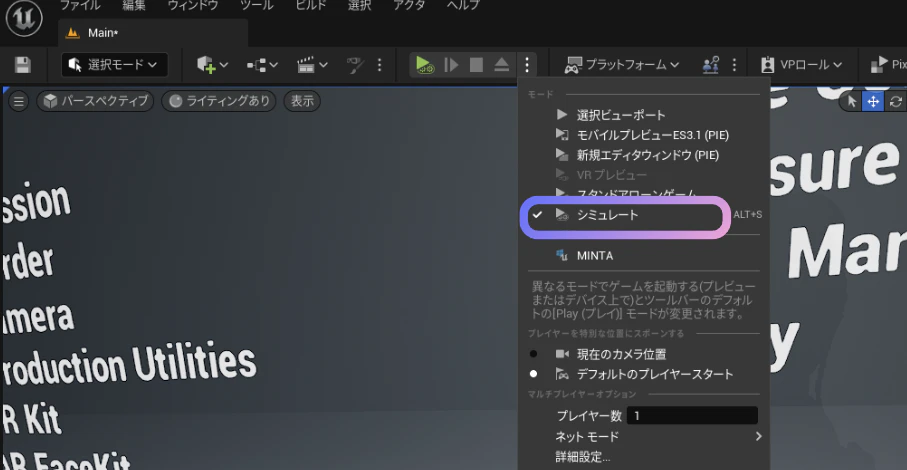Screen dimensions: 907x470
Task: Open the プラットフォーム dropdown menu
Action: point(622,65)
